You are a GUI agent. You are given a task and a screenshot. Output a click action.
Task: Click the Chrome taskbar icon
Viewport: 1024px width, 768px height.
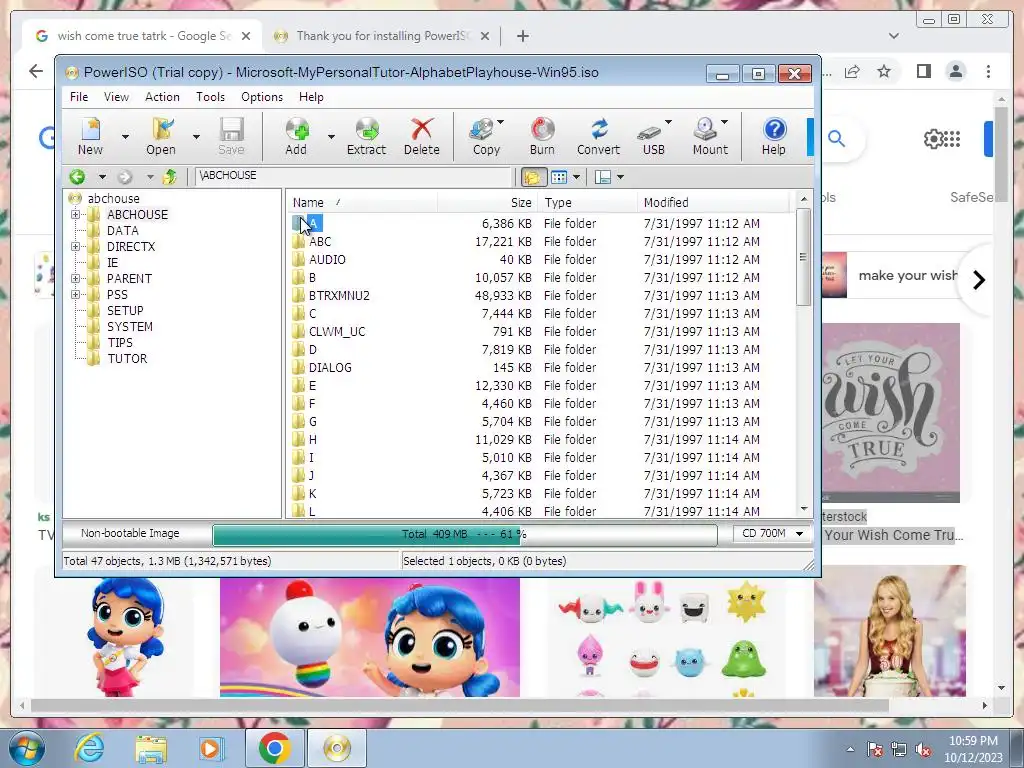click(274, 748)
